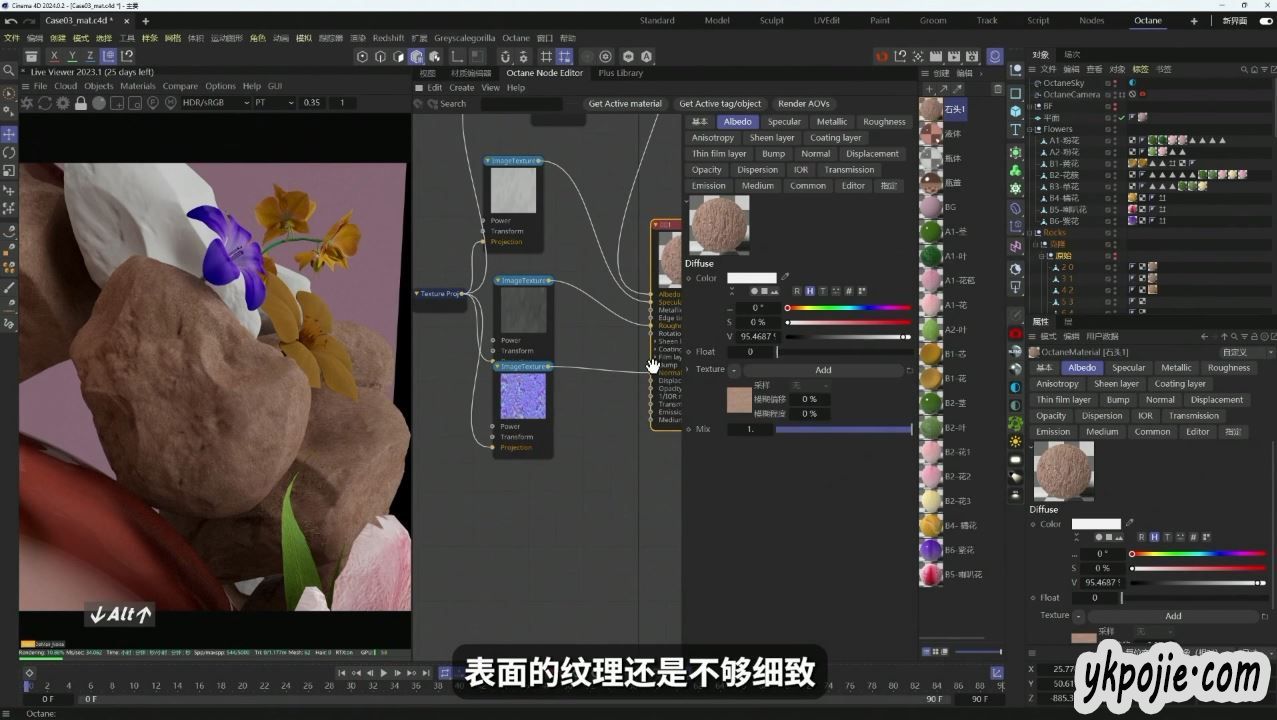Viewport: 1277px width, 720px height.
Task: Select the Move tool in left toolbar
Action: (x=9, y=134)
